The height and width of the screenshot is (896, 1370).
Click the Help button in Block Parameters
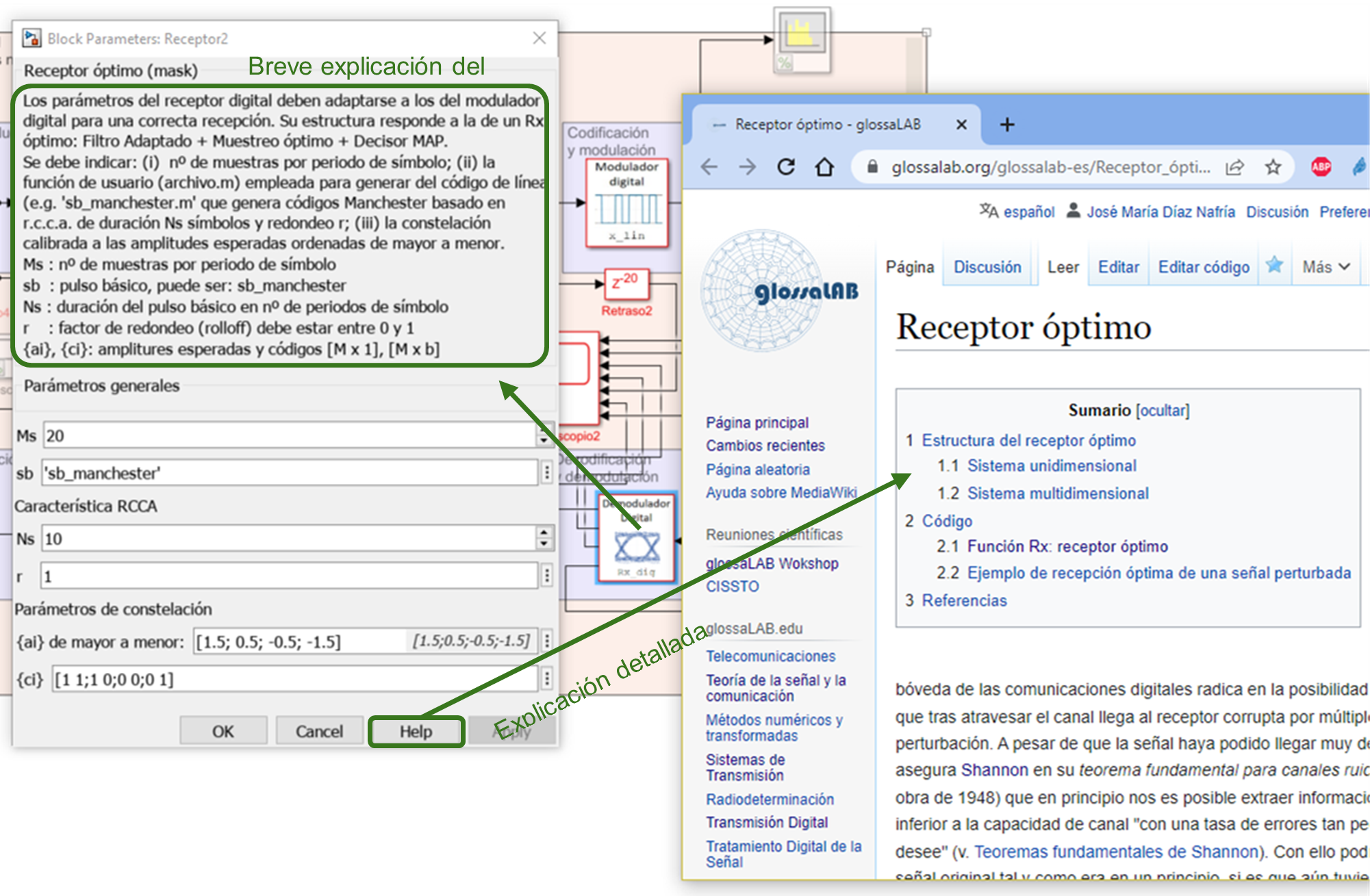(416, 731)
